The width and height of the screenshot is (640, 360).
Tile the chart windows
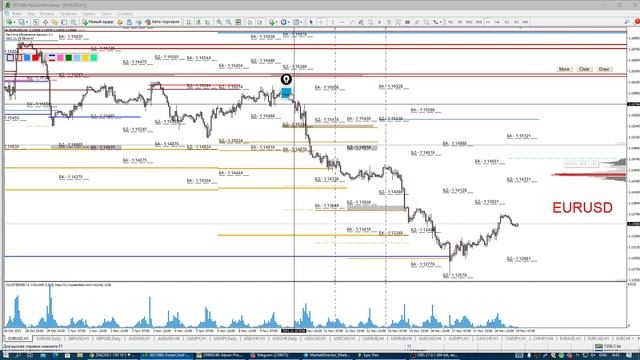pyautogui.click(x=238, y=22)
